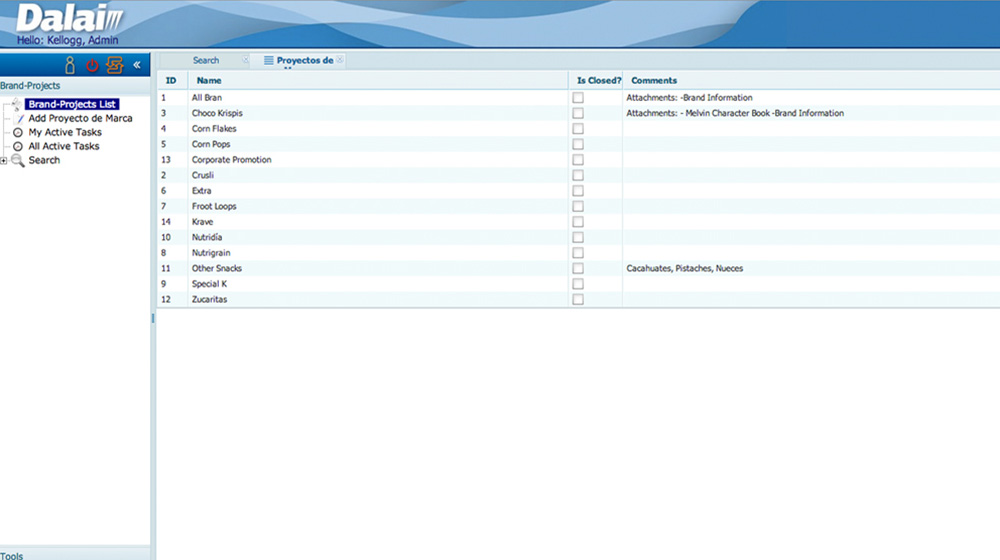Click the orange refresh arrows icon
This screenshot has height=560, width=1000.
coord(115,65)
